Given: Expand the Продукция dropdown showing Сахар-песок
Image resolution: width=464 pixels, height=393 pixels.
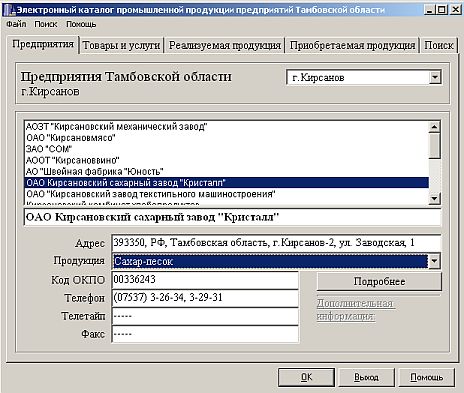Looking at the screenshot, I should [x=434, y=261].
